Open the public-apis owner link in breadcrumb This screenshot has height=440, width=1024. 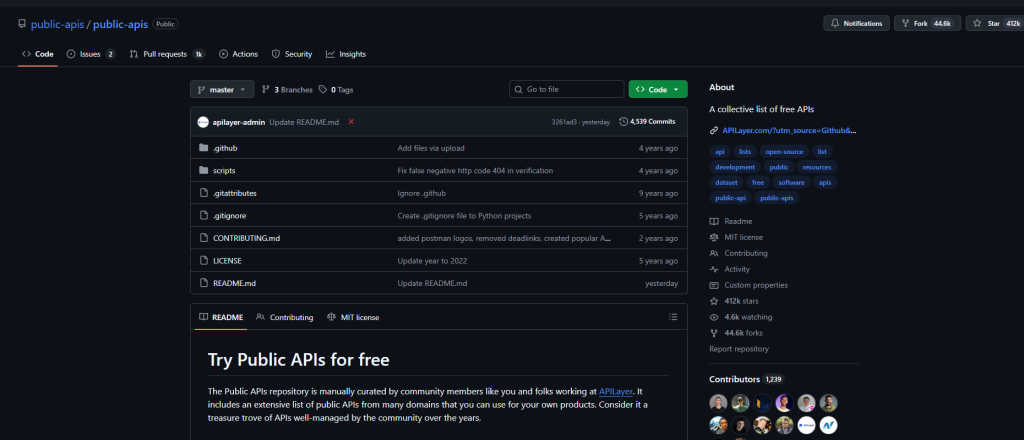(57, 24)
